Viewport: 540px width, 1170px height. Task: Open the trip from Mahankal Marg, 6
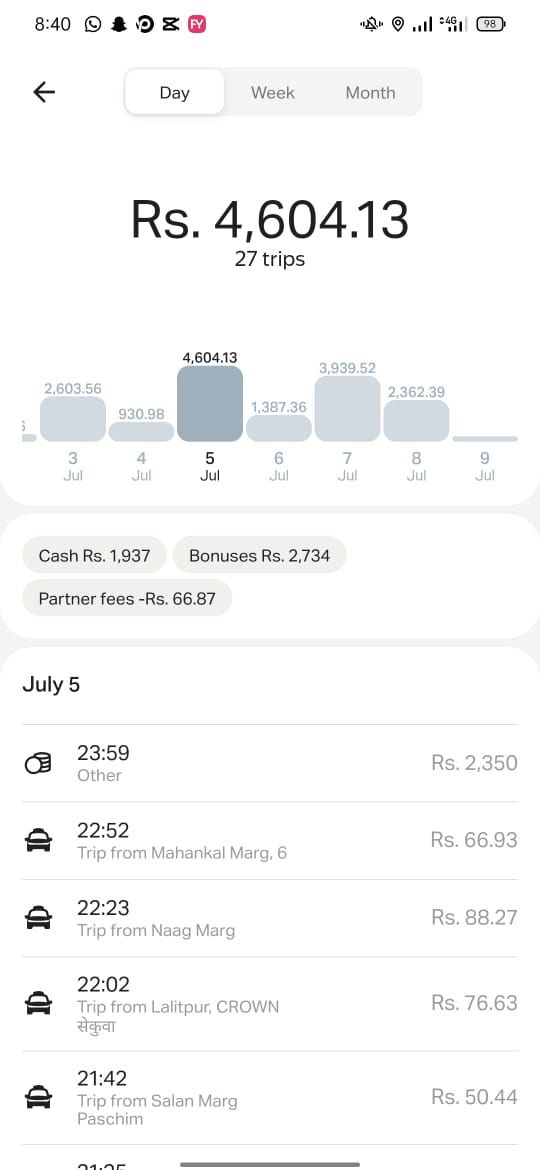coord(270,841)
